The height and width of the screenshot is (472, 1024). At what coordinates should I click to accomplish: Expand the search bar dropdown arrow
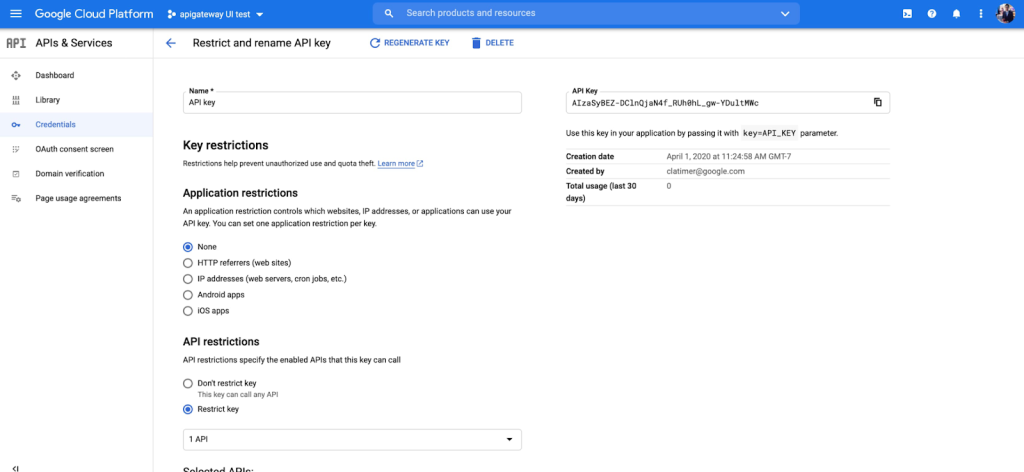click(785, 14)
